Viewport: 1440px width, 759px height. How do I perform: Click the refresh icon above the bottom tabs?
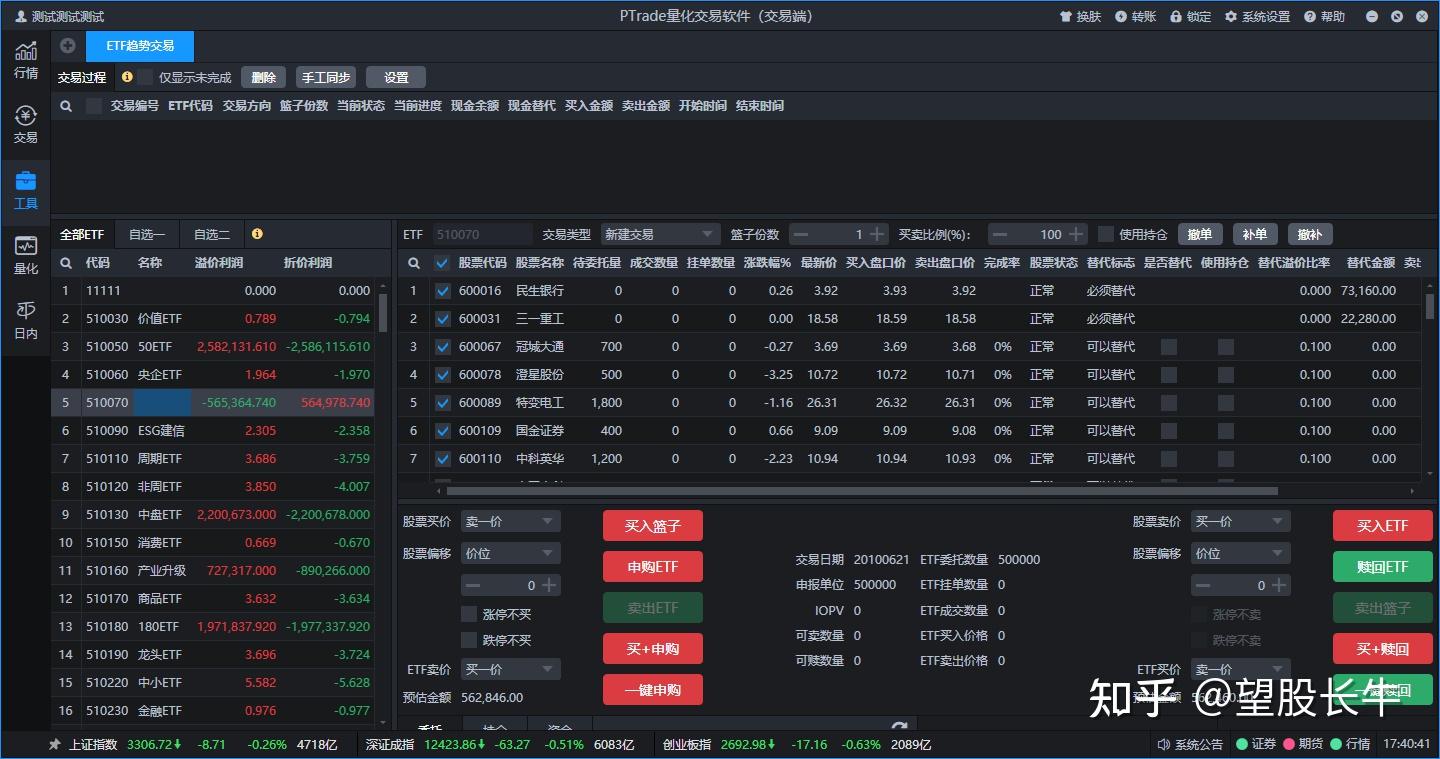[x=899, y=729]
